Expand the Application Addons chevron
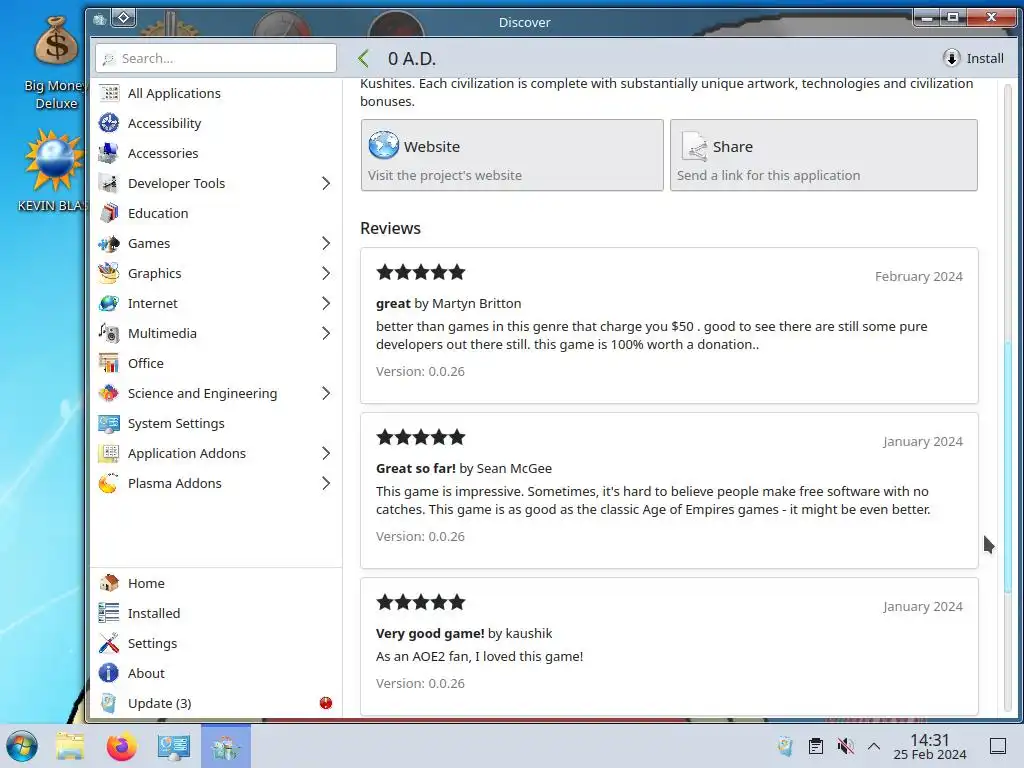This screenshot has width=1024, height=768. [326, 454]
